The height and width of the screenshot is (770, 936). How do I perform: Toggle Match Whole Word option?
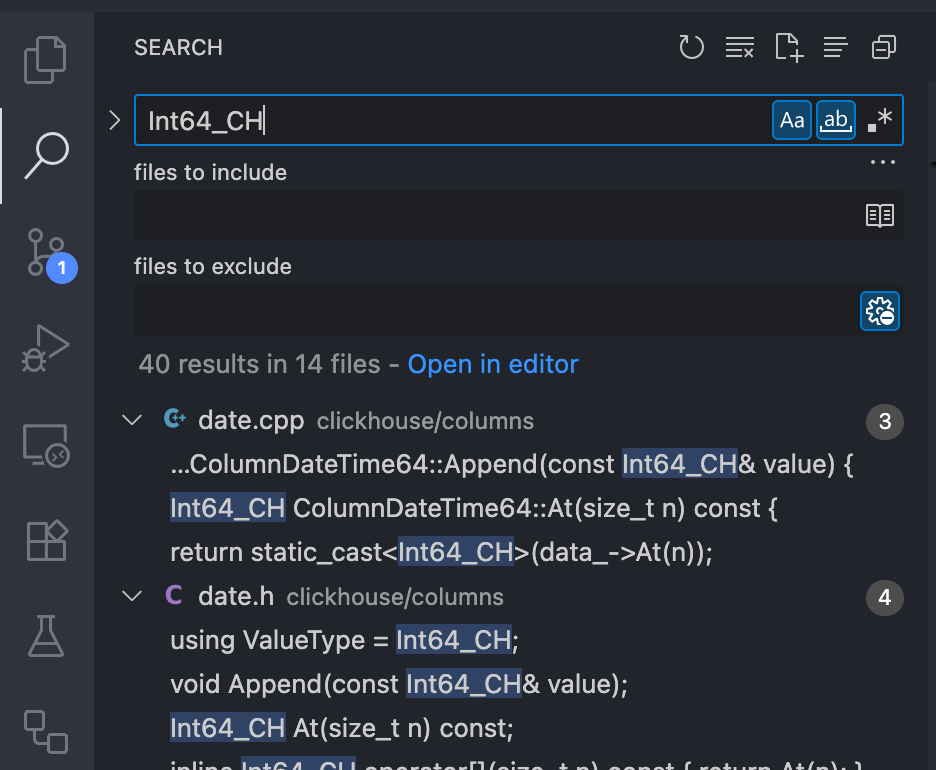[x=836, y=120]
